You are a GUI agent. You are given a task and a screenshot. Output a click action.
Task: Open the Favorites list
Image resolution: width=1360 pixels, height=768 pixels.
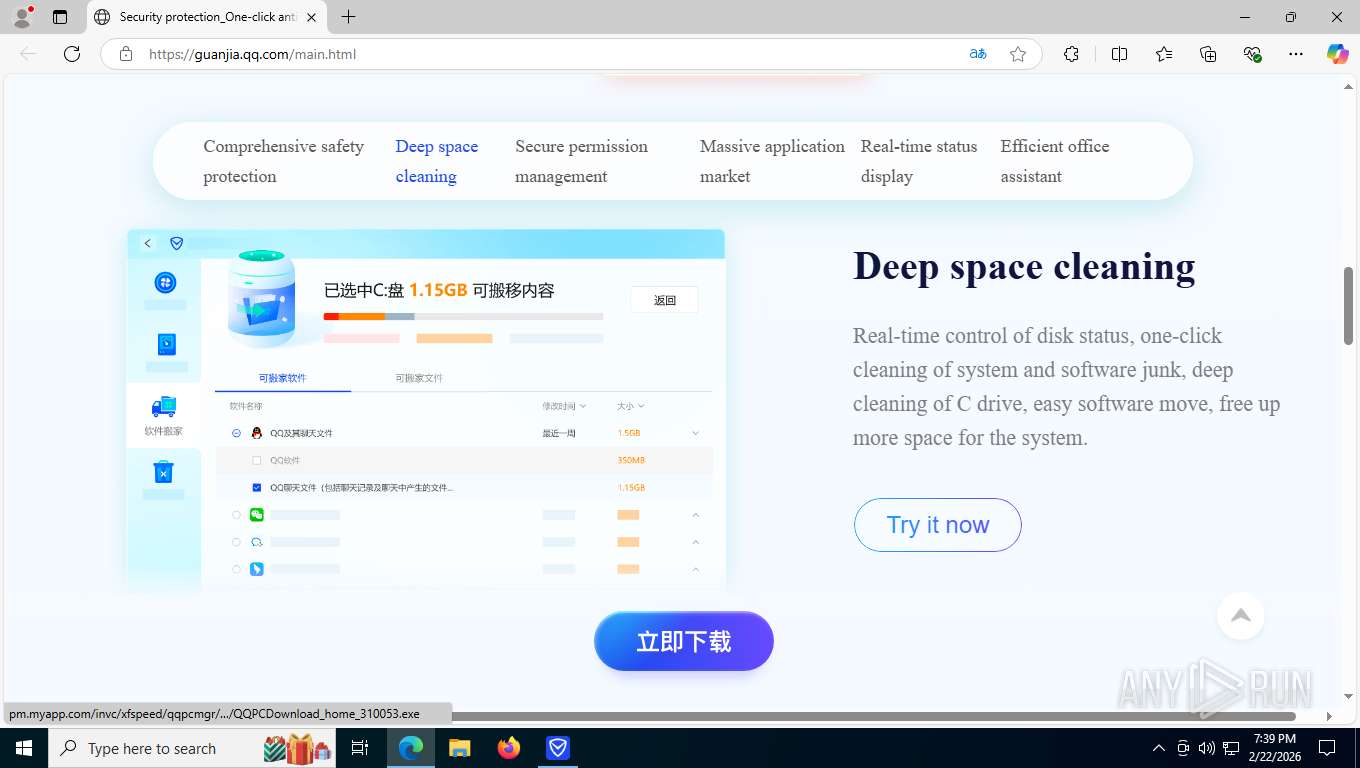click(x=1164, y=54)
